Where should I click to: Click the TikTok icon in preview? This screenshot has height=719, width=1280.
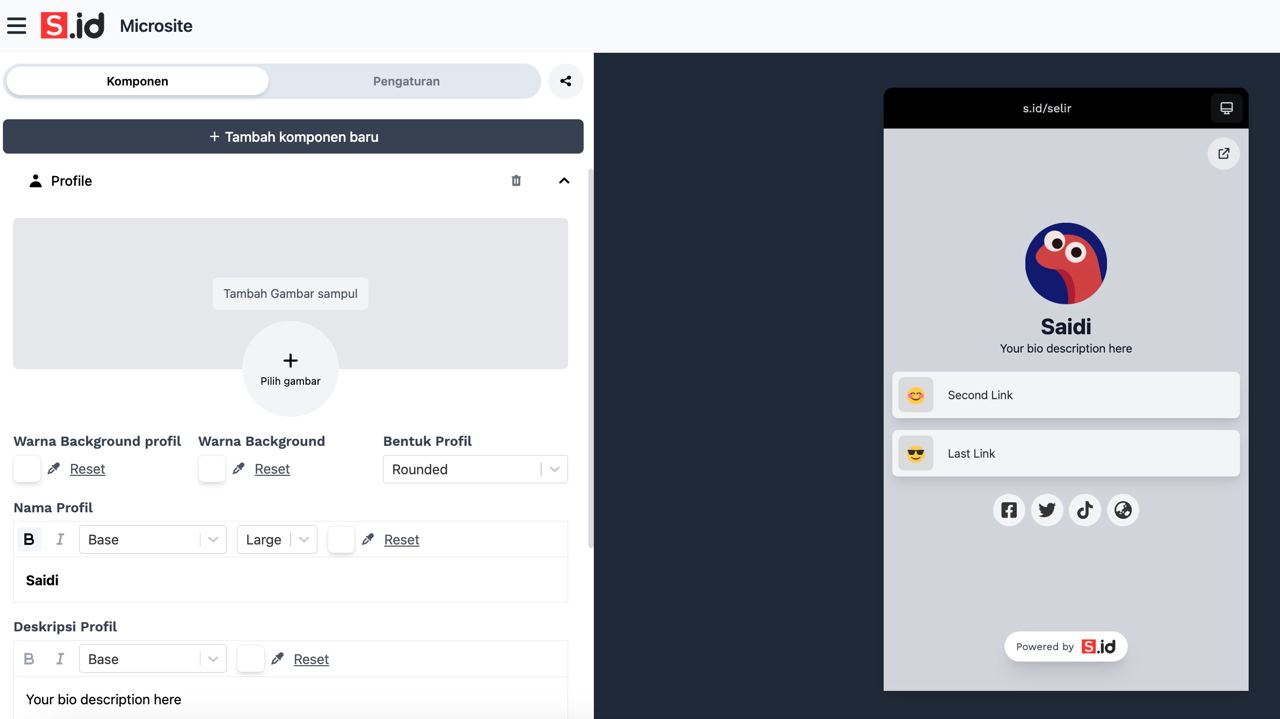(x=1085, y=510)
